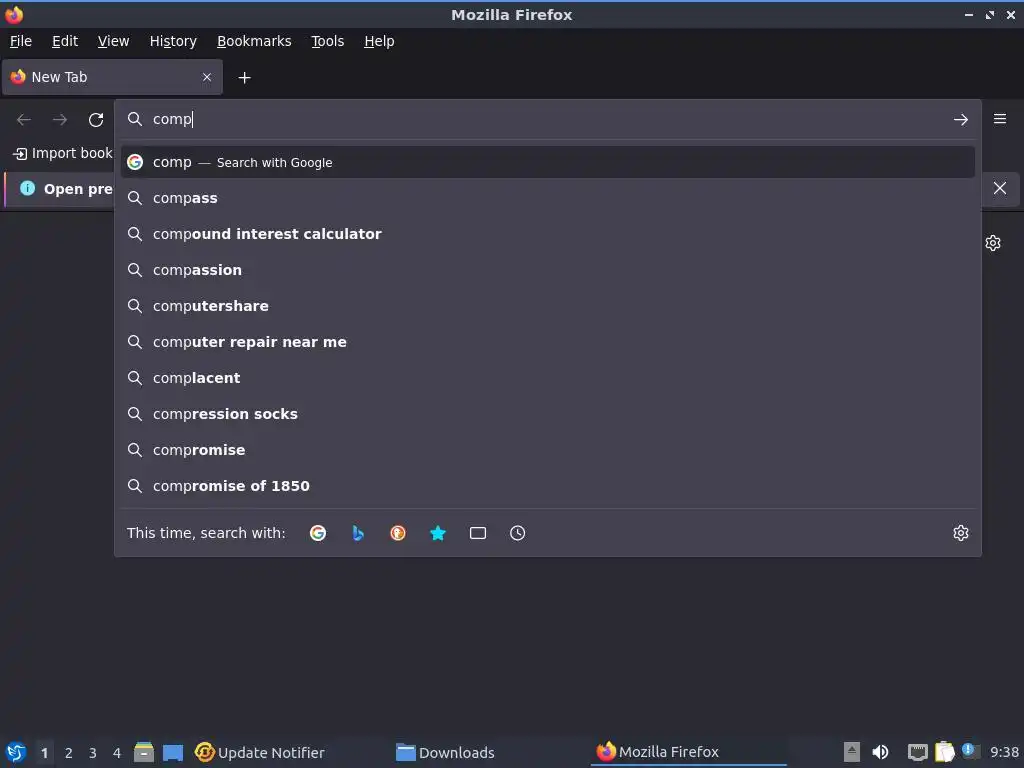
Task: Click in the address bar text field
Action: click(x=549, y=119)
